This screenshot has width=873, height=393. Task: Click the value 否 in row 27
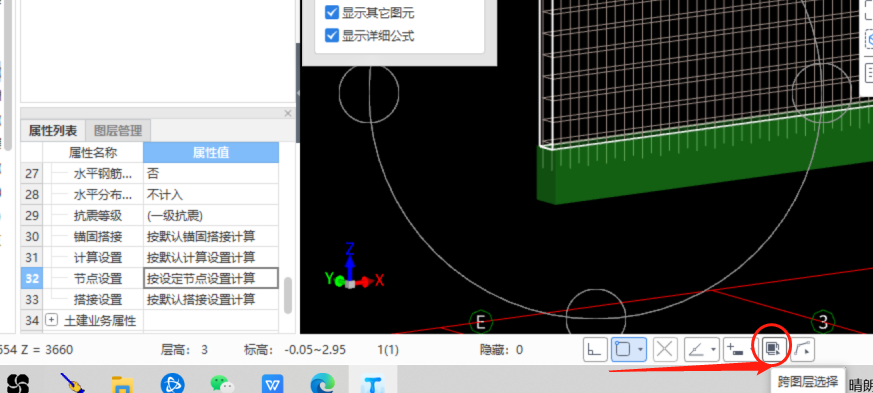210,174
